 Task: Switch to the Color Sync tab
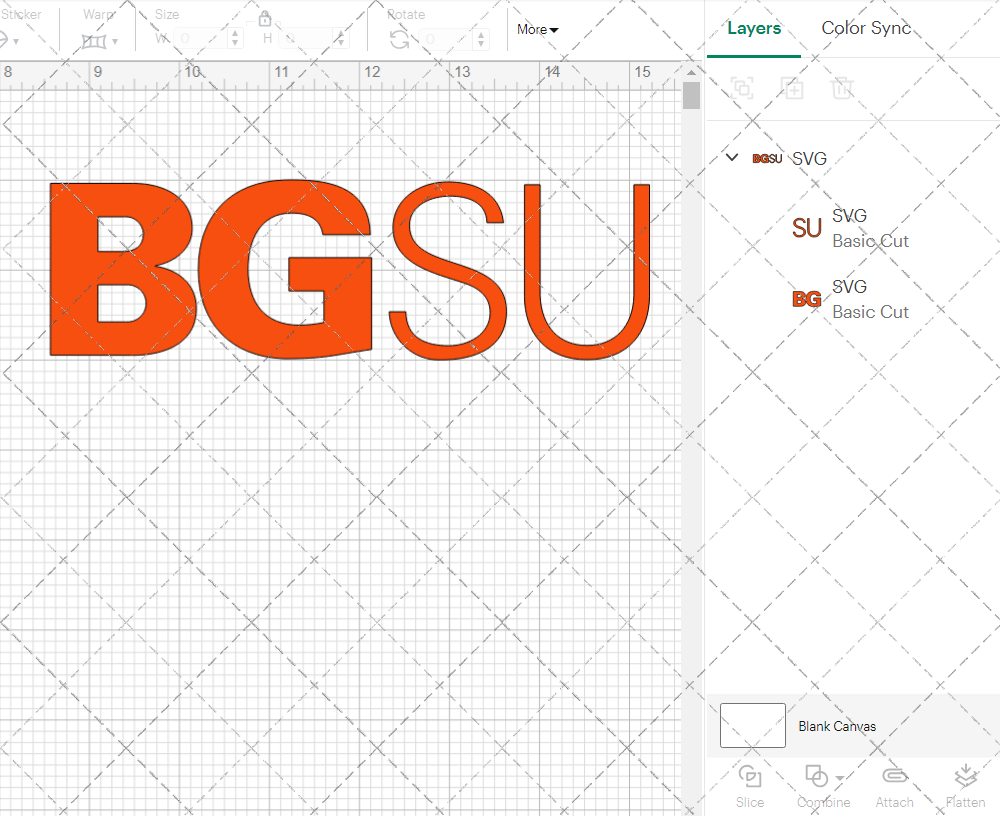point(866,28)
